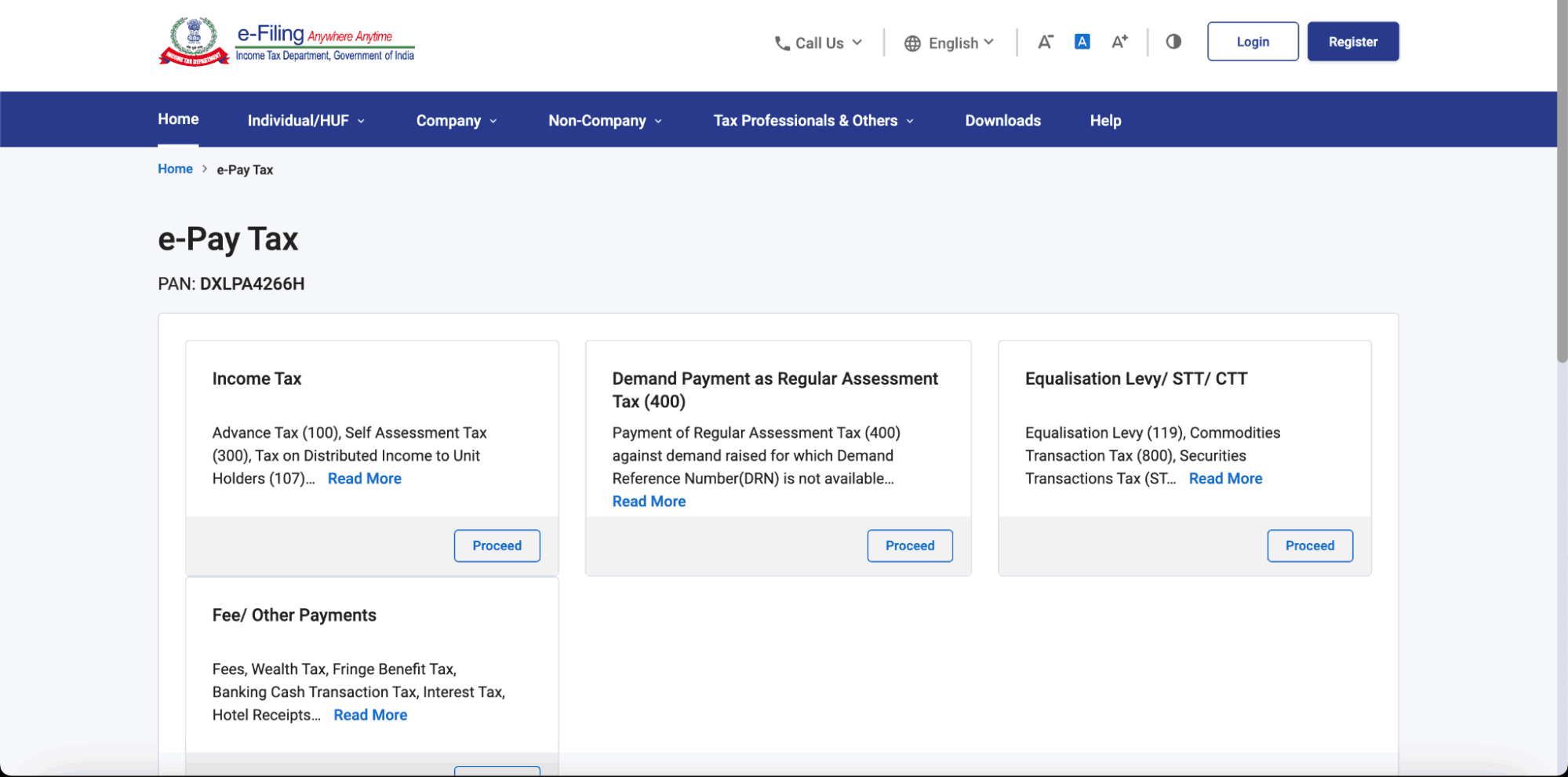Click Read More in Income Tax card
This screenshot has height=777, width=1568.
click(365, 479)
